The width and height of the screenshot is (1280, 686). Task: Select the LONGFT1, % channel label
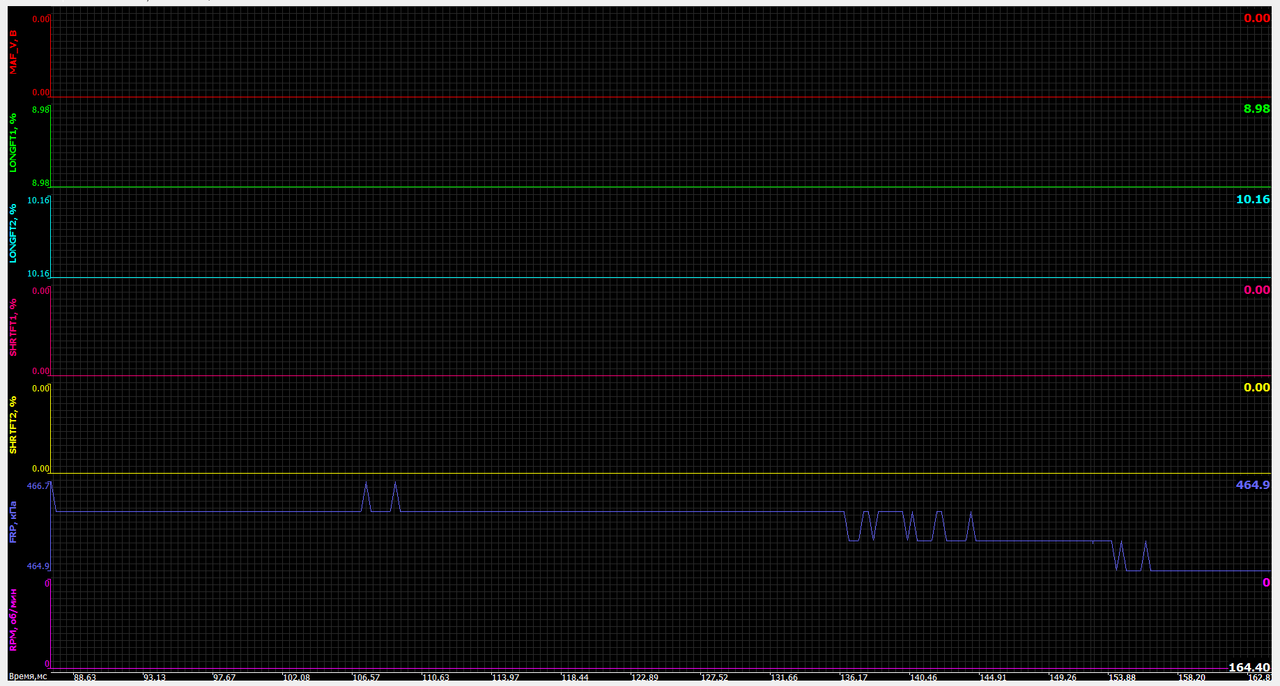point(13,144)
